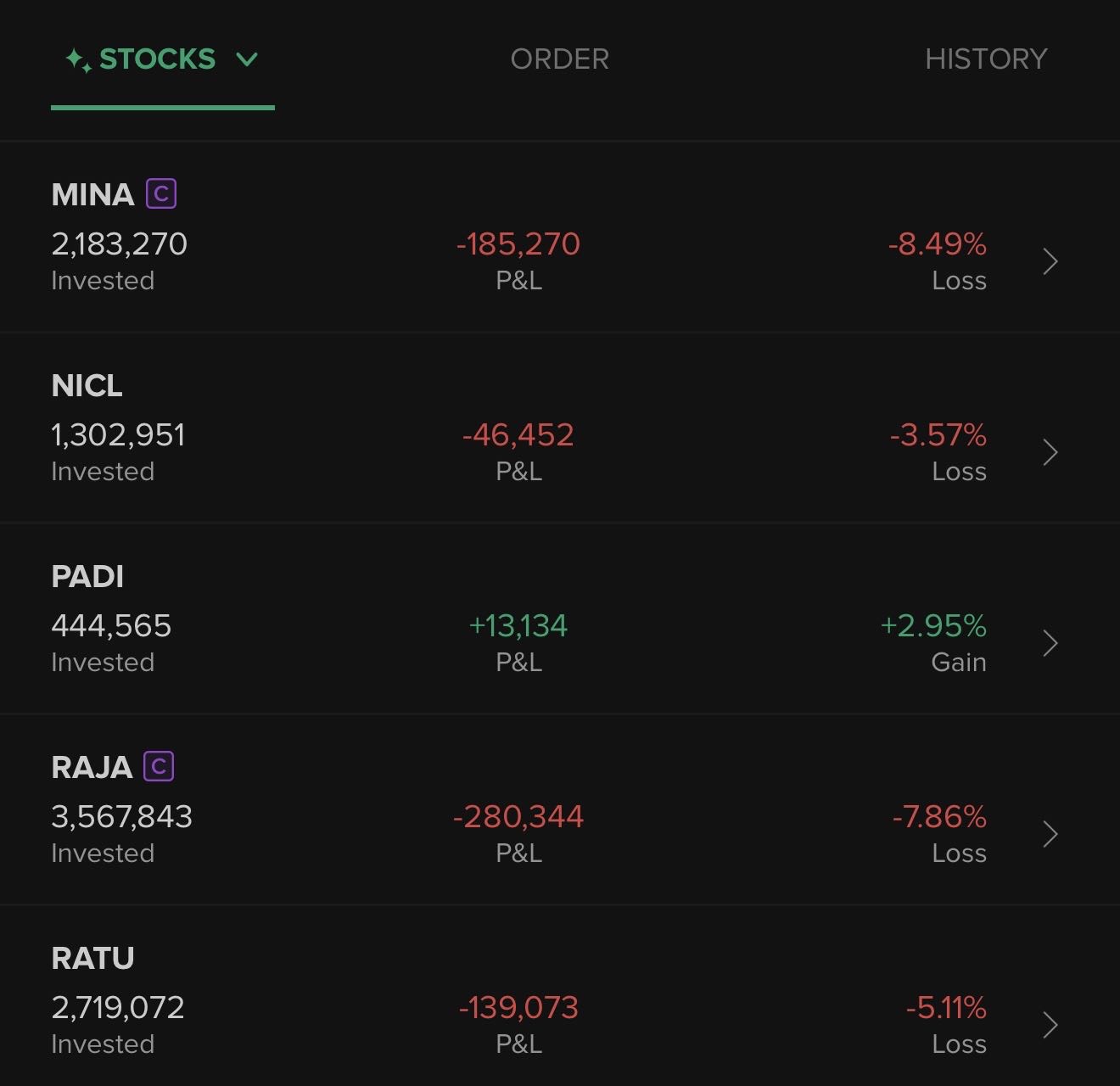Click the purple C badge next to MINA
This screenshot has height=1086, width=1120.
(x=161, y=193)
